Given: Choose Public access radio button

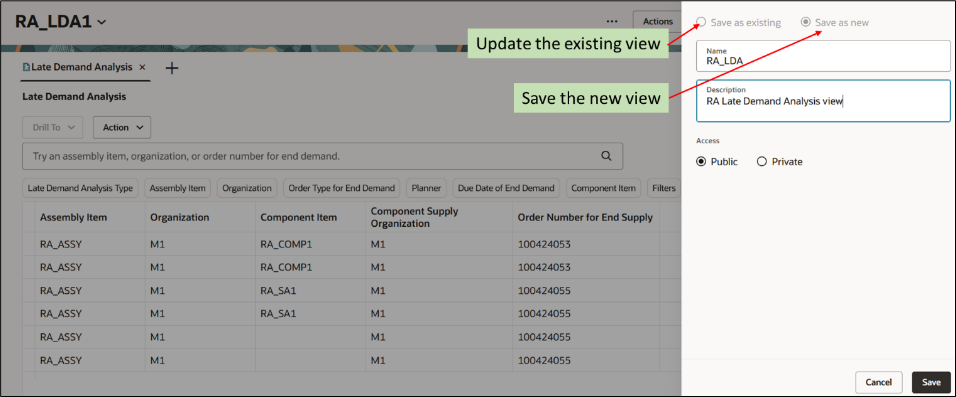Looking at the screenshot, I should click(x=701, y=162).
